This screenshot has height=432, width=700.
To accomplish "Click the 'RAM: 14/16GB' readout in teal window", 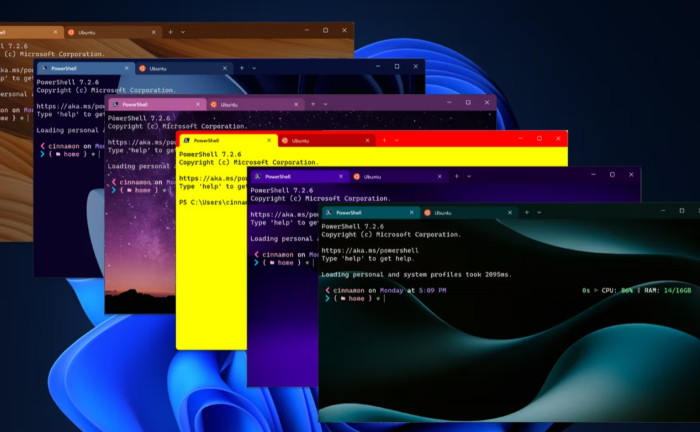I will point(668,291).
